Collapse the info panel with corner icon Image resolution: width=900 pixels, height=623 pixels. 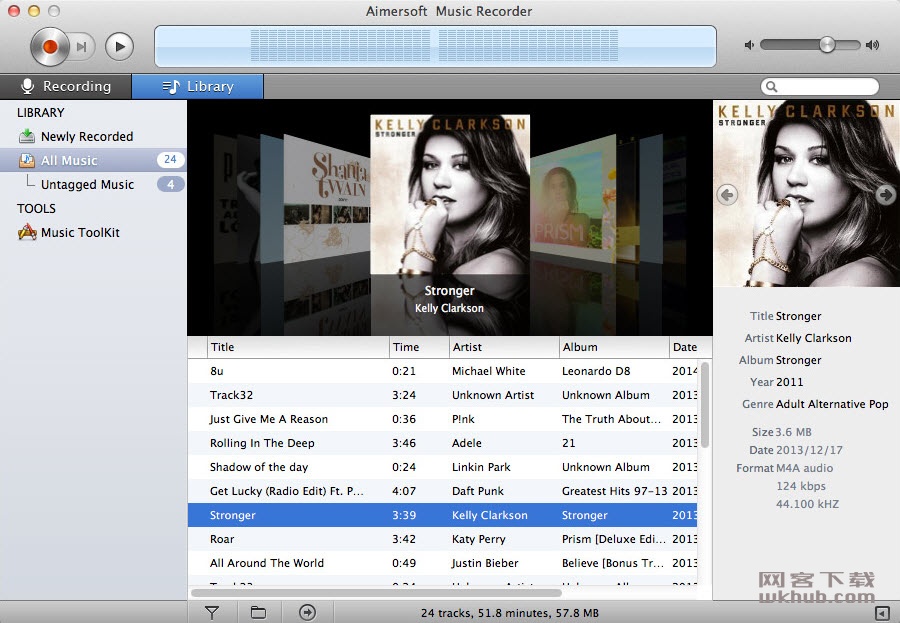pos(882,613)
